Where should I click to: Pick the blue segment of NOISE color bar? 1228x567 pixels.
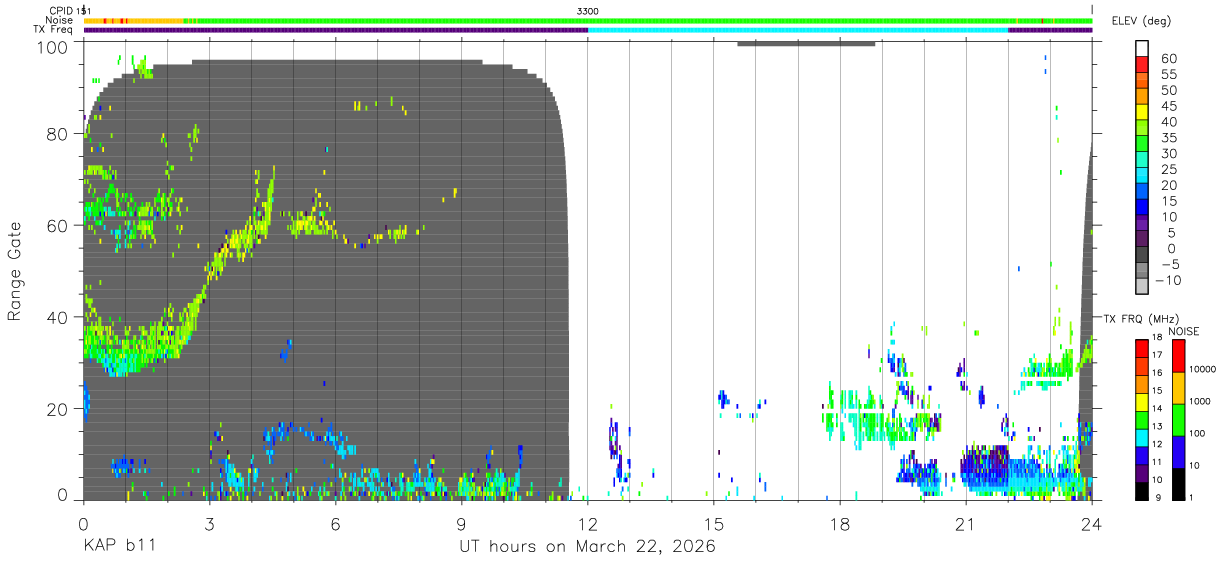point(1179,452)
